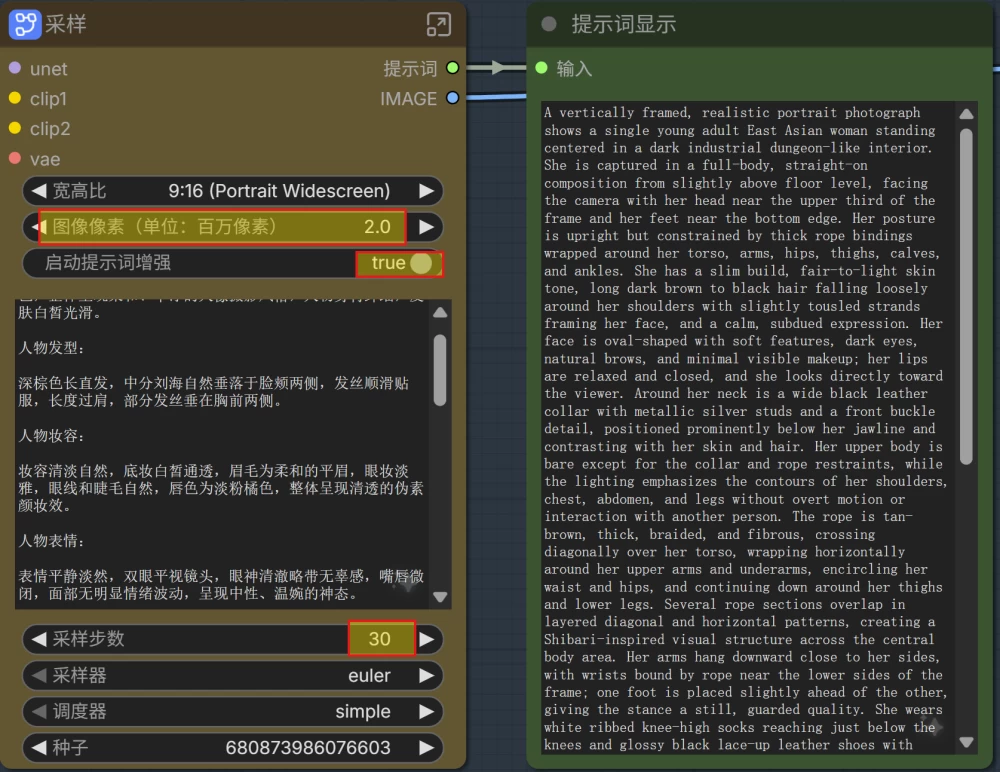
Task: Select next 采样器 after euler
Action: tap(426, 675)
